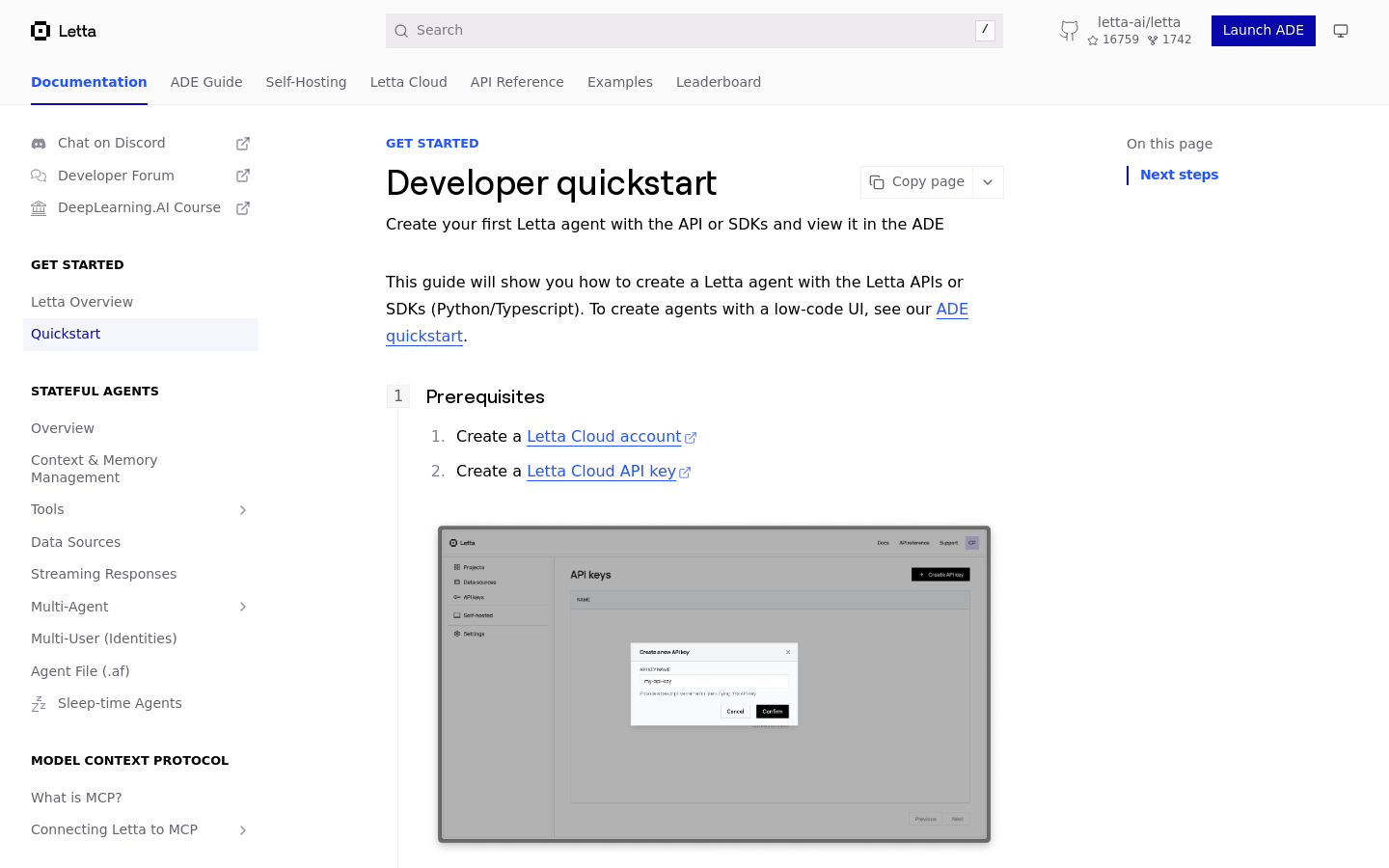
Task: Open the Letta Cloud API key link
Action: [x=601, y=472]
